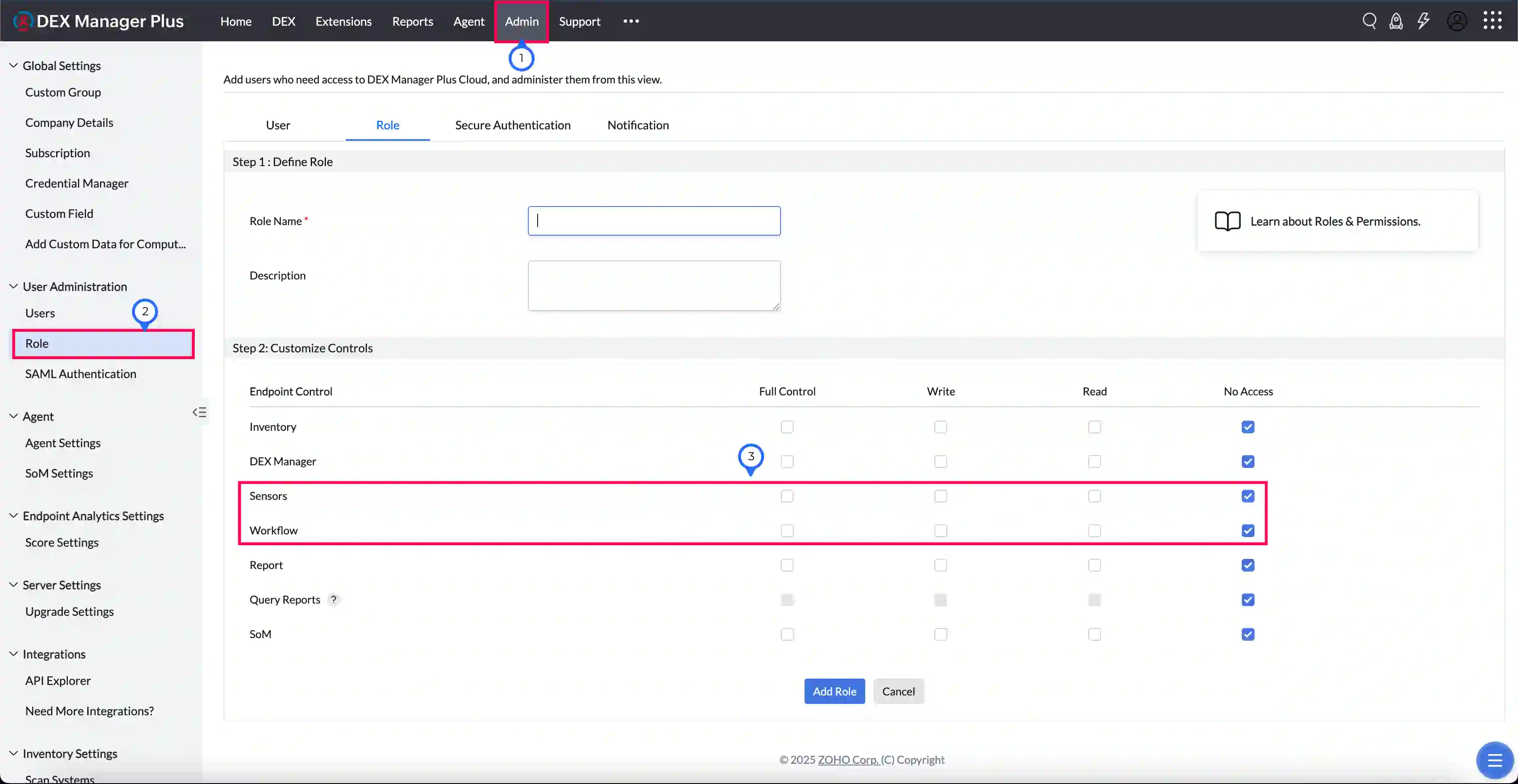
Task: Check Full Control for Report
Action: click(787, 566)
